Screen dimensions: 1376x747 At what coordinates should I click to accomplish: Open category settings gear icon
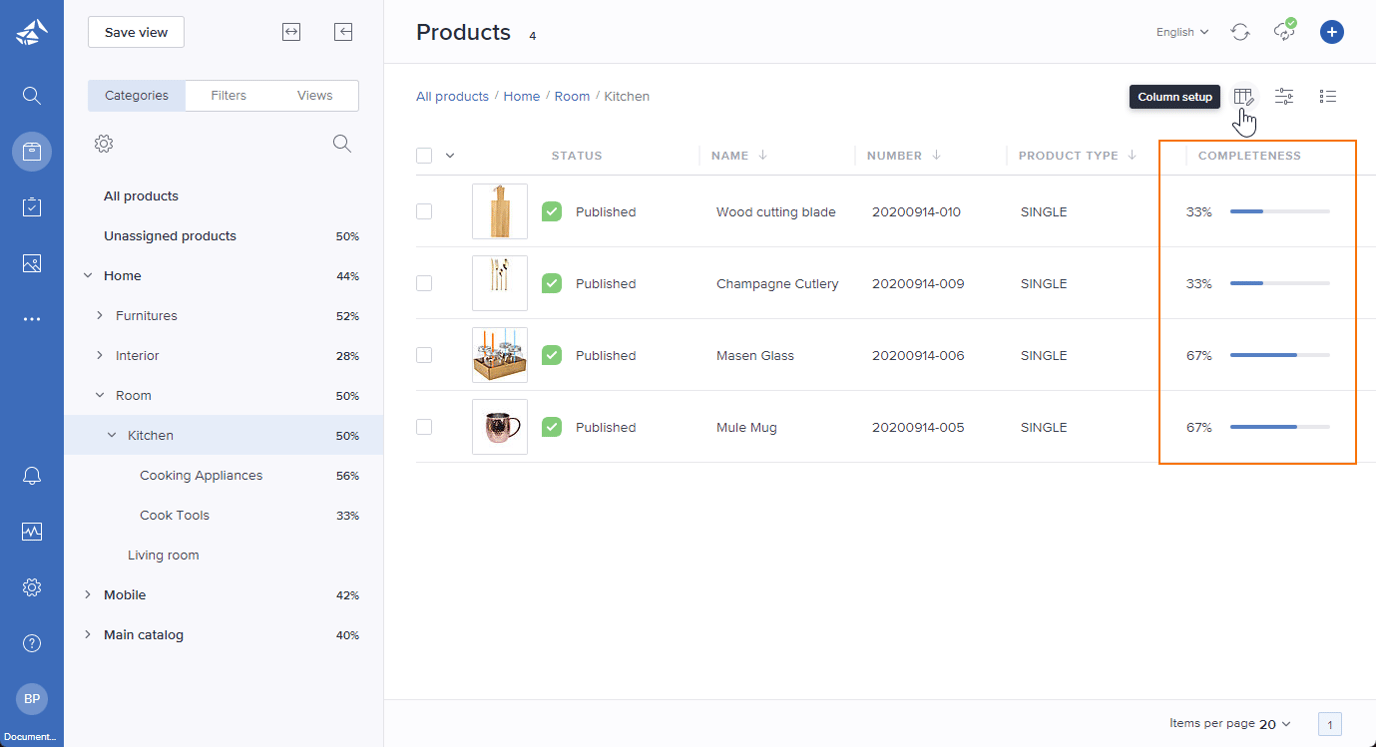[103, 144]
